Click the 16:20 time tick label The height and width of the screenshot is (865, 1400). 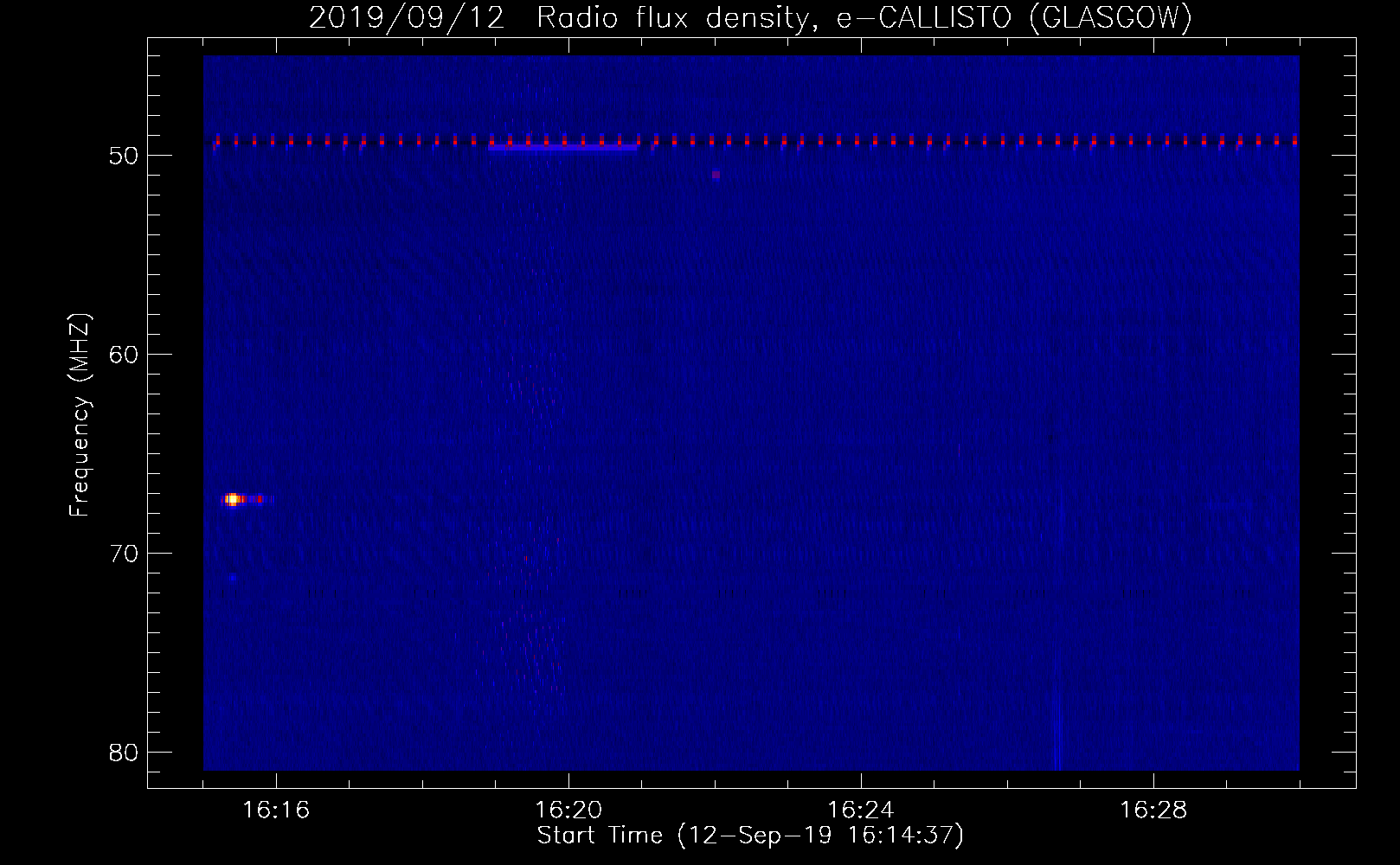pyautogui.click(x=568, y=810)
